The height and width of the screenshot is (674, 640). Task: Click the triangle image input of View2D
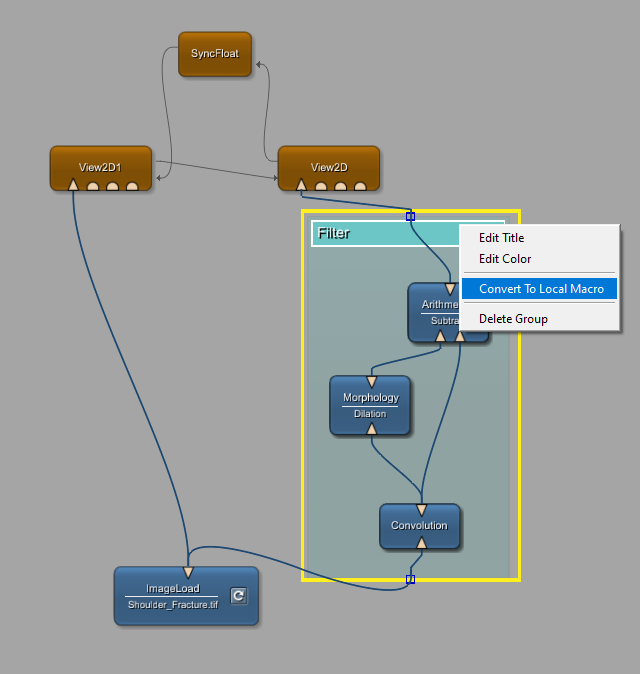coord(301,185)
